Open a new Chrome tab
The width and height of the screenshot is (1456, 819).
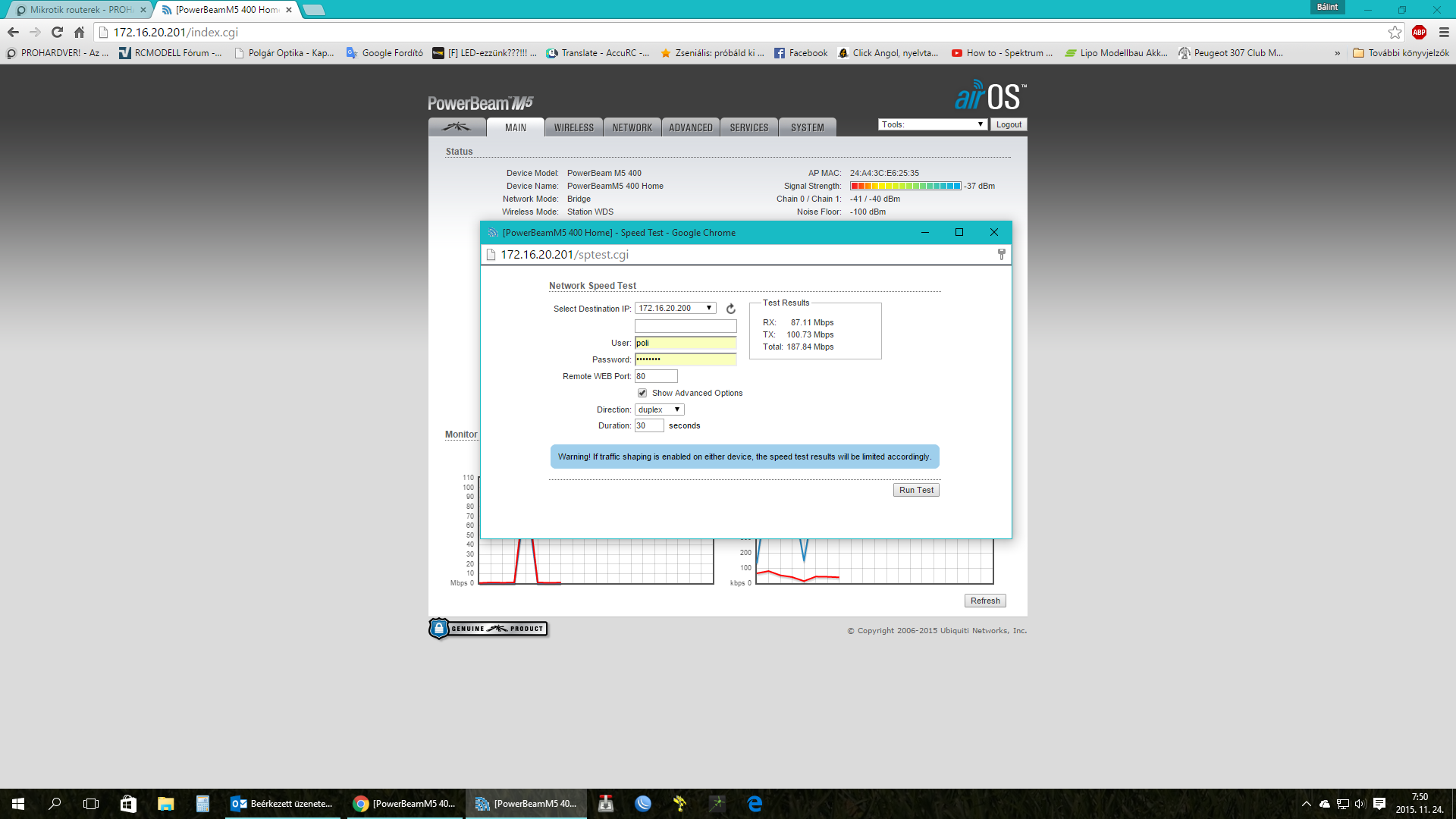314,10
